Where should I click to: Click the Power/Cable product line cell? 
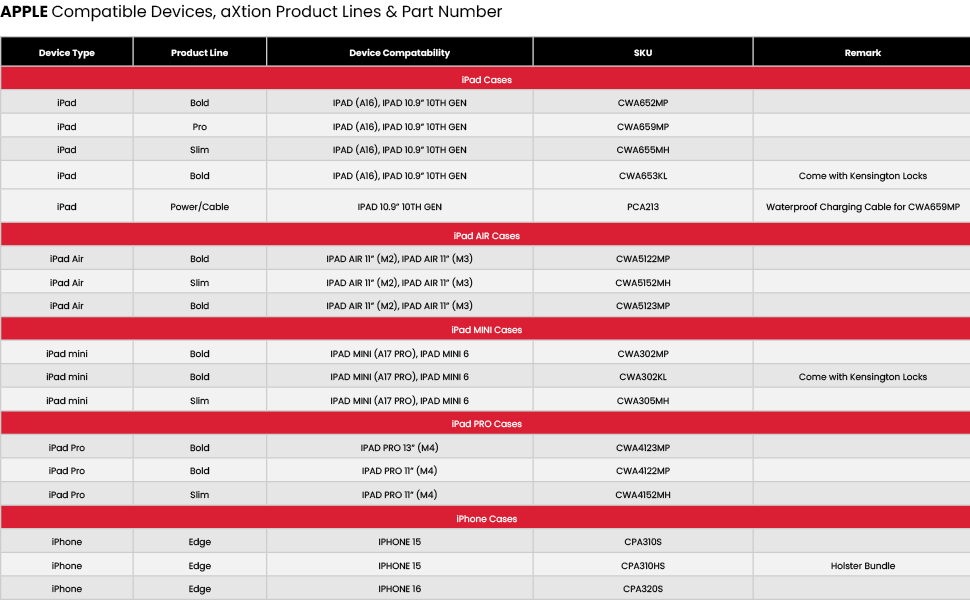[200, 207]
